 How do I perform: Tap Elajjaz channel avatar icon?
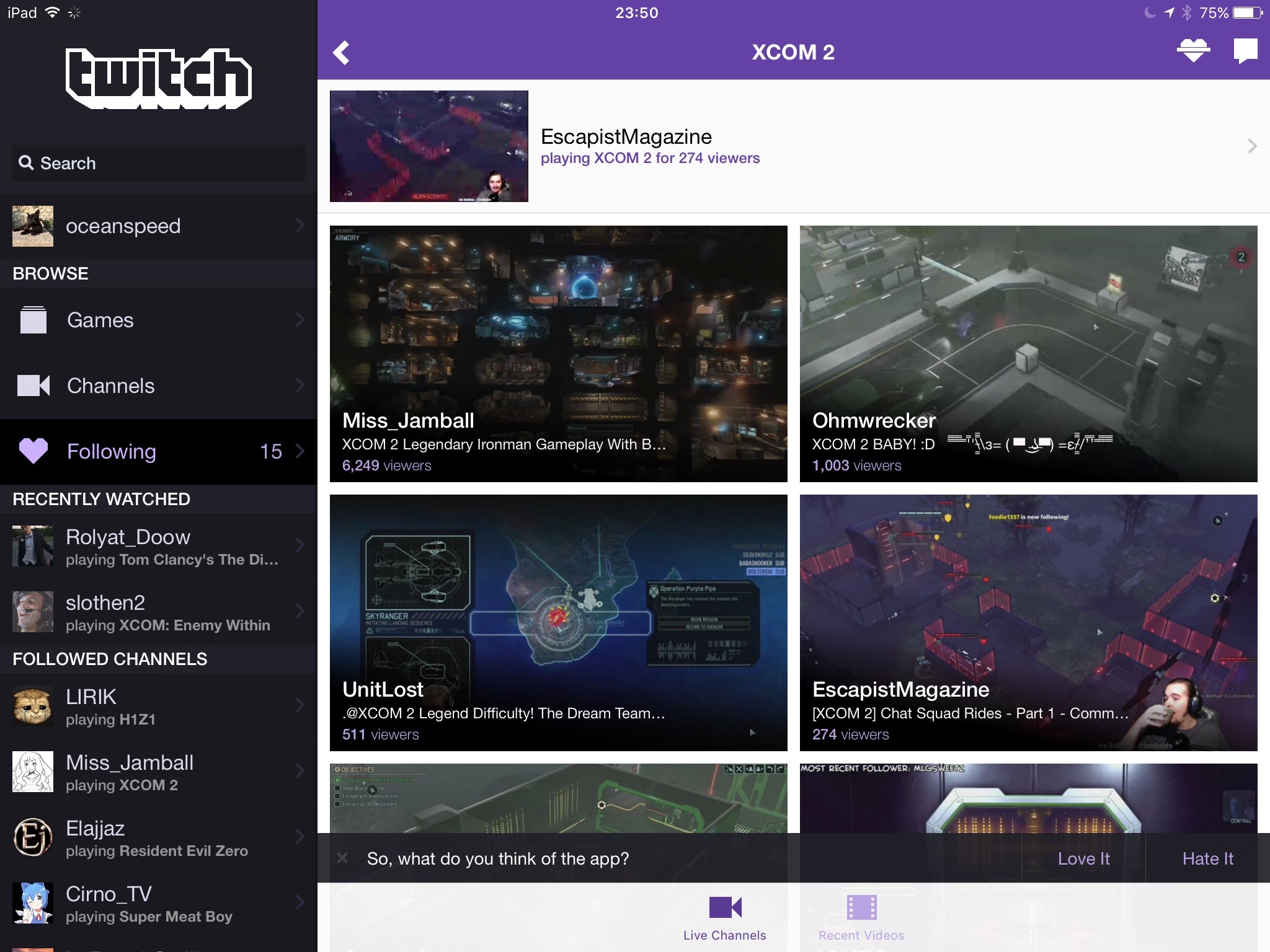pyautogui.click(x=33, y=837)
